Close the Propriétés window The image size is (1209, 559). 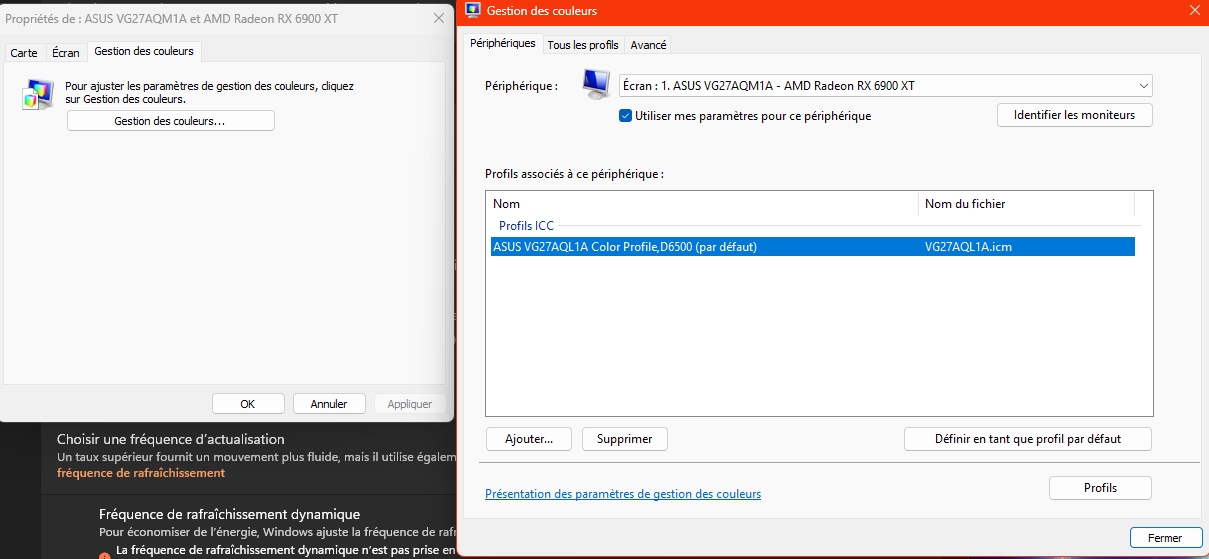point(439,18)
